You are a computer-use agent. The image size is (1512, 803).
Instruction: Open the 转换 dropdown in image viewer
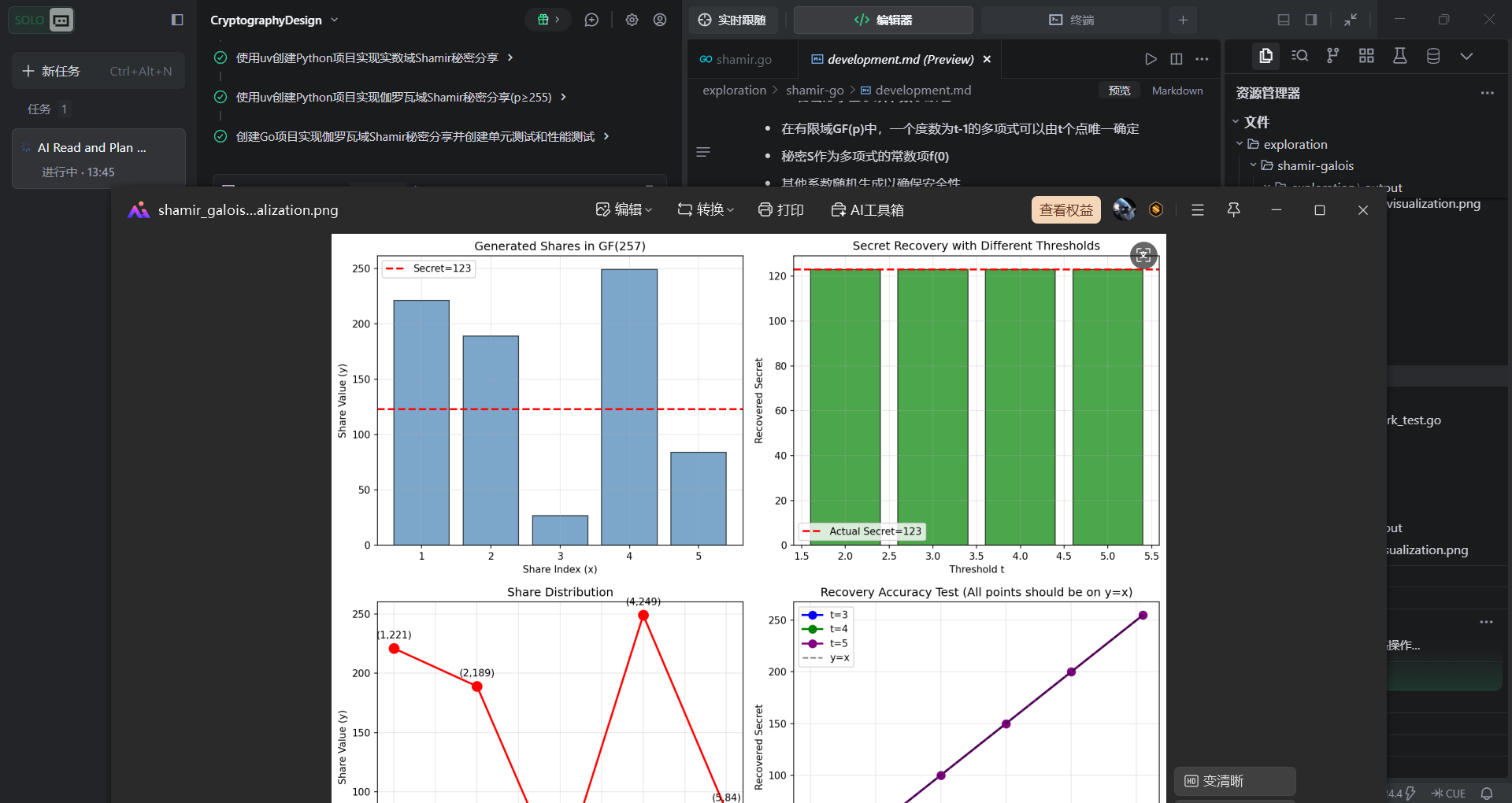[706, 209]
